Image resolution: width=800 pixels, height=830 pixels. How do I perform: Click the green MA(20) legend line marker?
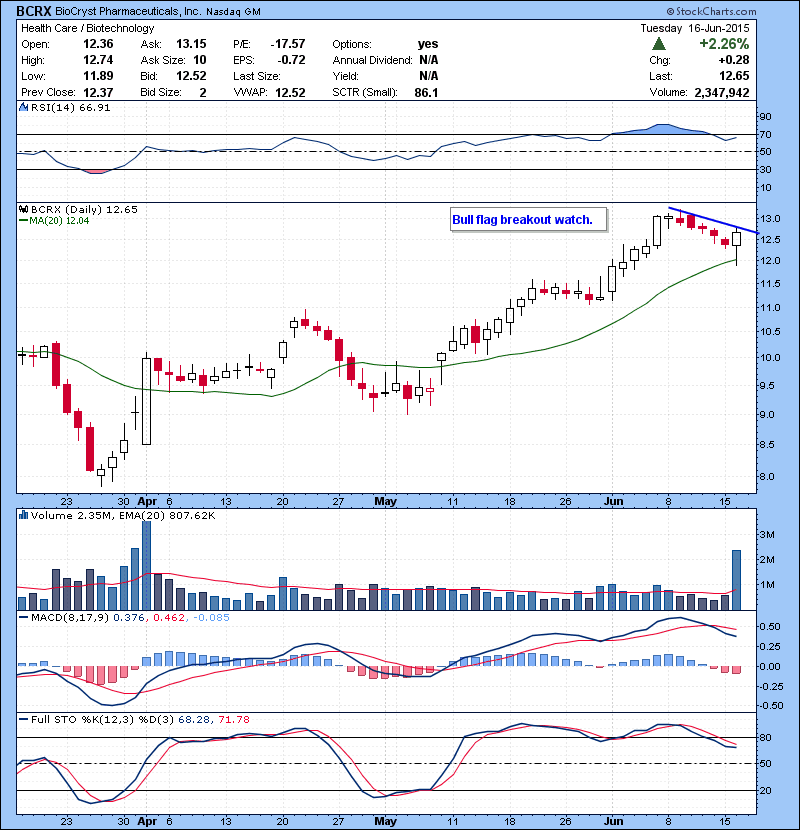[23, 221]
